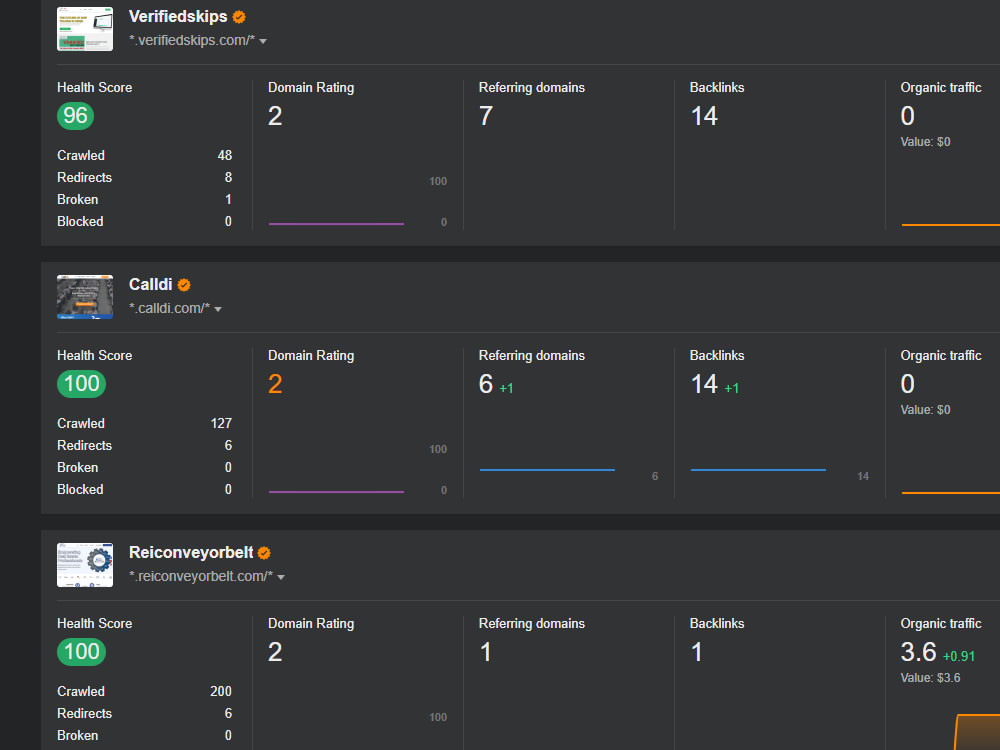
Task: Click the Calldi verified badge icon
Action: [184, 285]
